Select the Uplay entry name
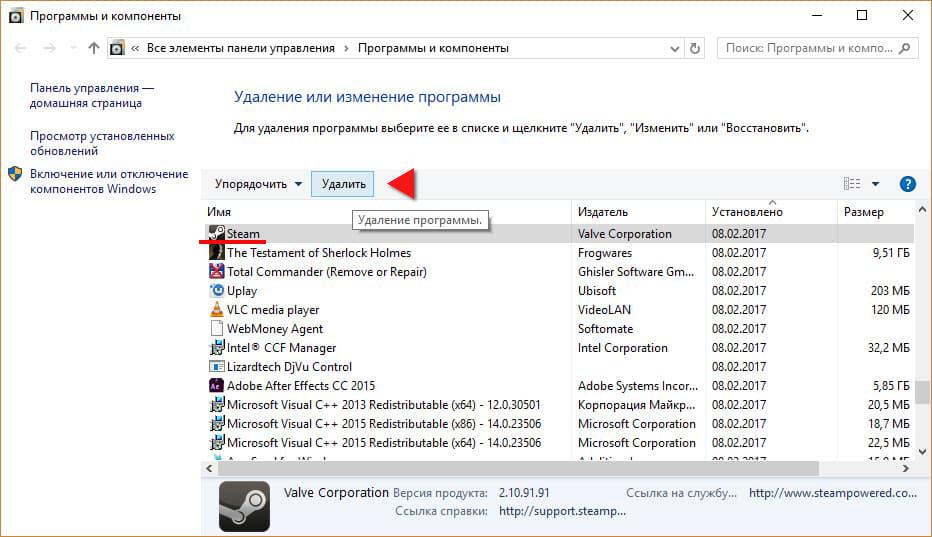The image size is (932, 537). 242,291
